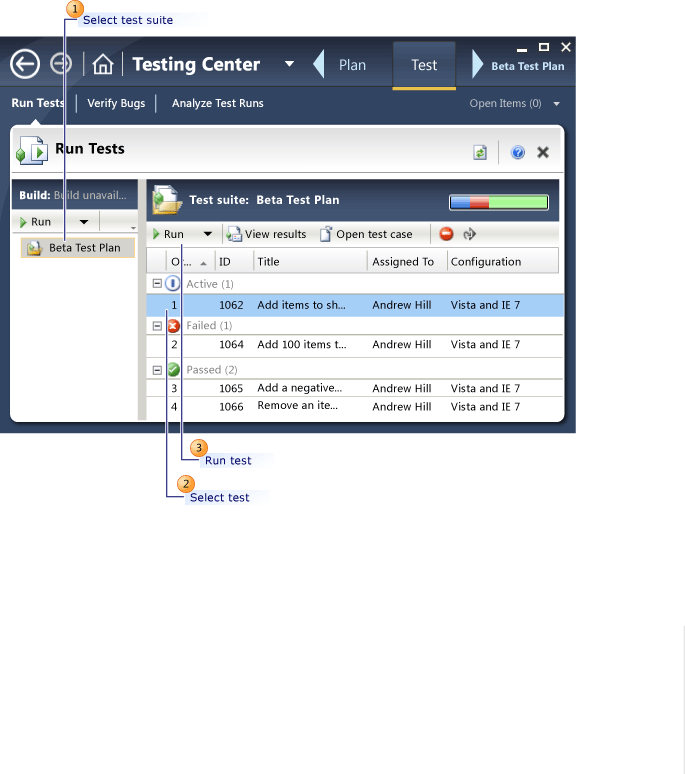685x774 pixels.
Task: Open Analyze Test Runs
Action: click(x=218, y=103)
